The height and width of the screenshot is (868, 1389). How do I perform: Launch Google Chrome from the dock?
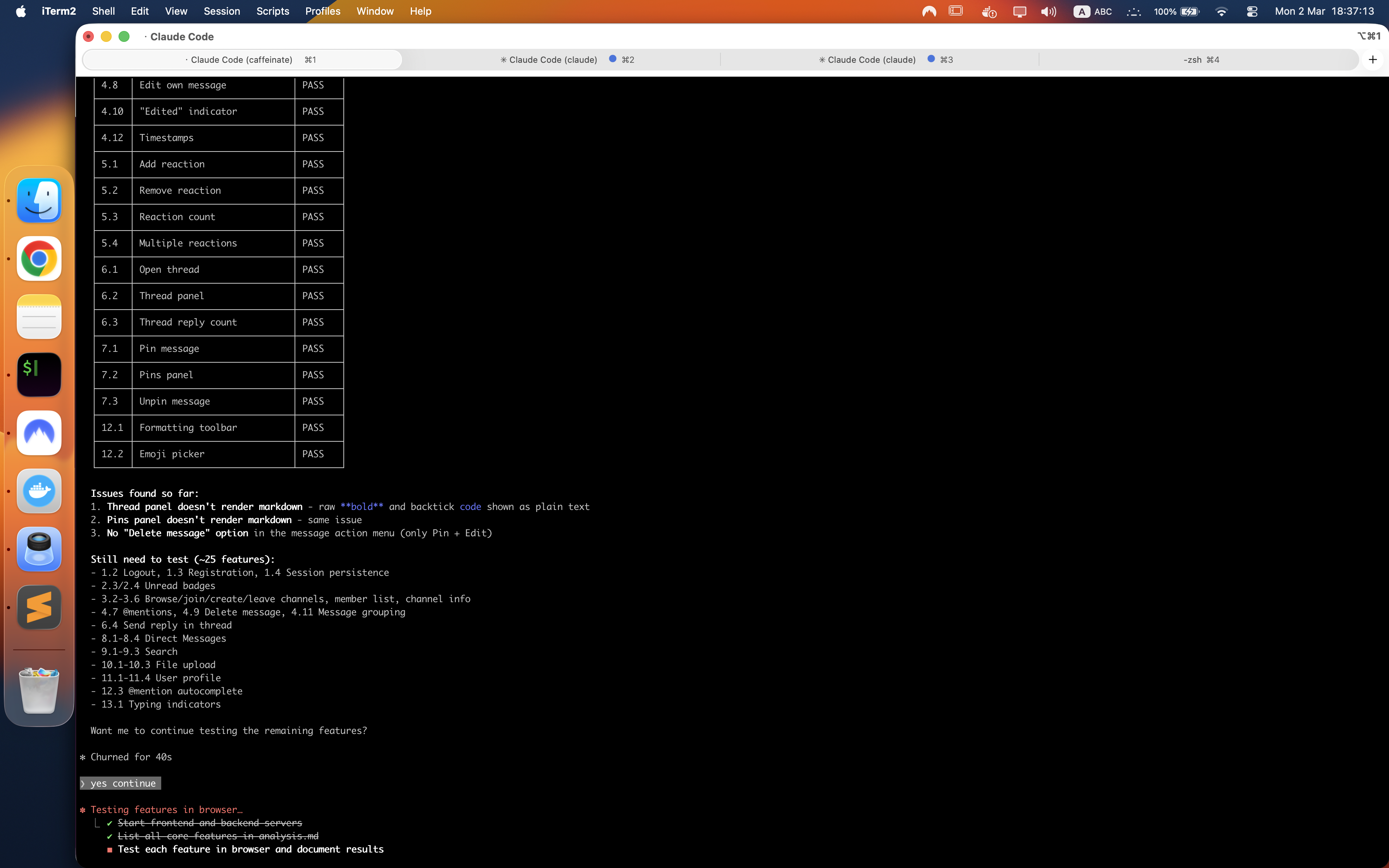click(39, 259)
